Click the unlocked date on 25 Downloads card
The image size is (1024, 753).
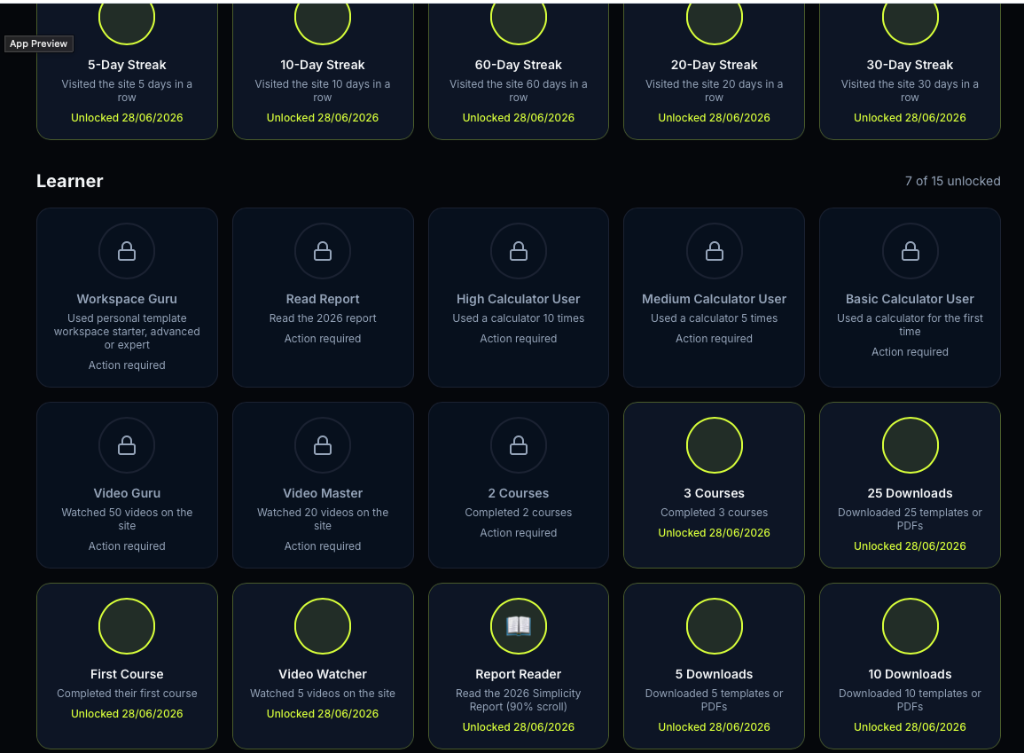[x=910, y=546]
